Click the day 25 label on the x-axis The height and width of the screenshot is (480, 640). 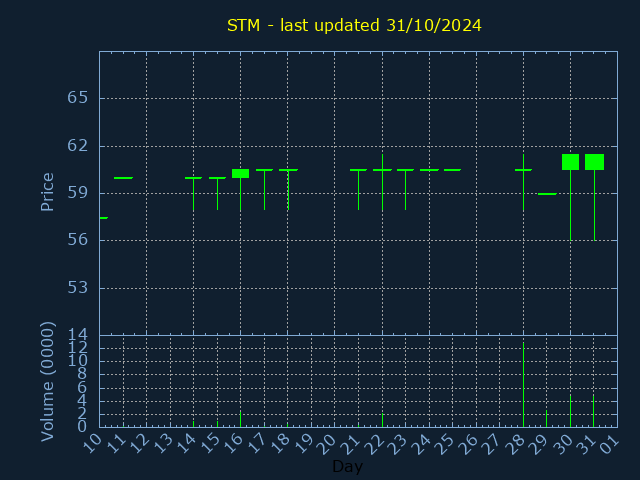[x=447, y=443]
